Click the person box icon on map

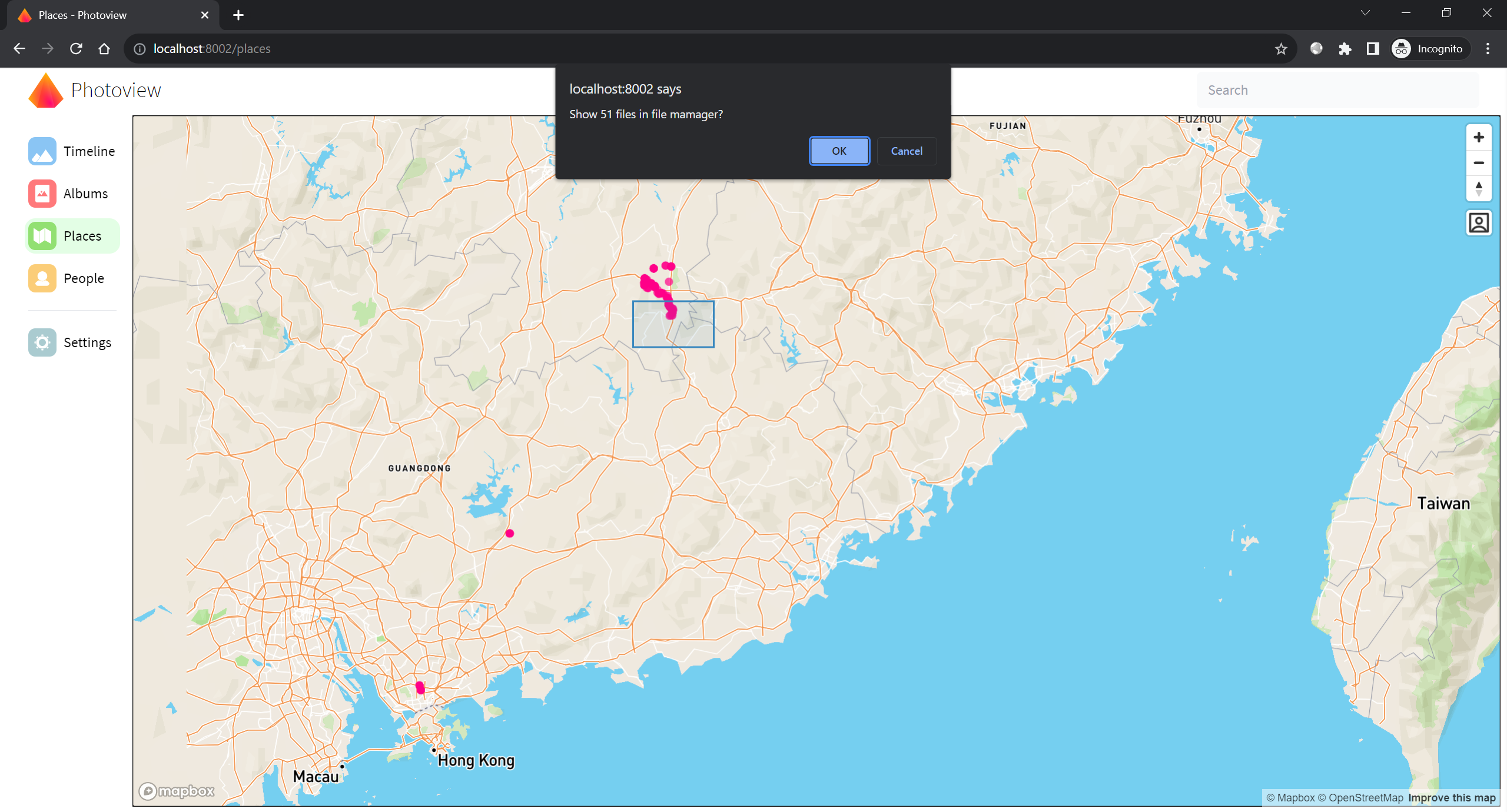point(1478,223)
